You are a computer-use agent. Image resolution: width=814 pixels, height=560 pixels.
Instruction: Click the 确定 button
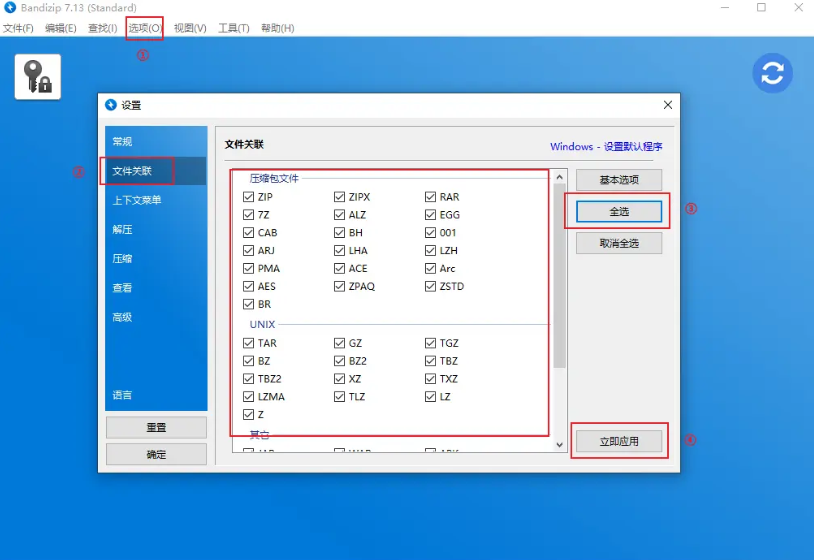(156, 455)
